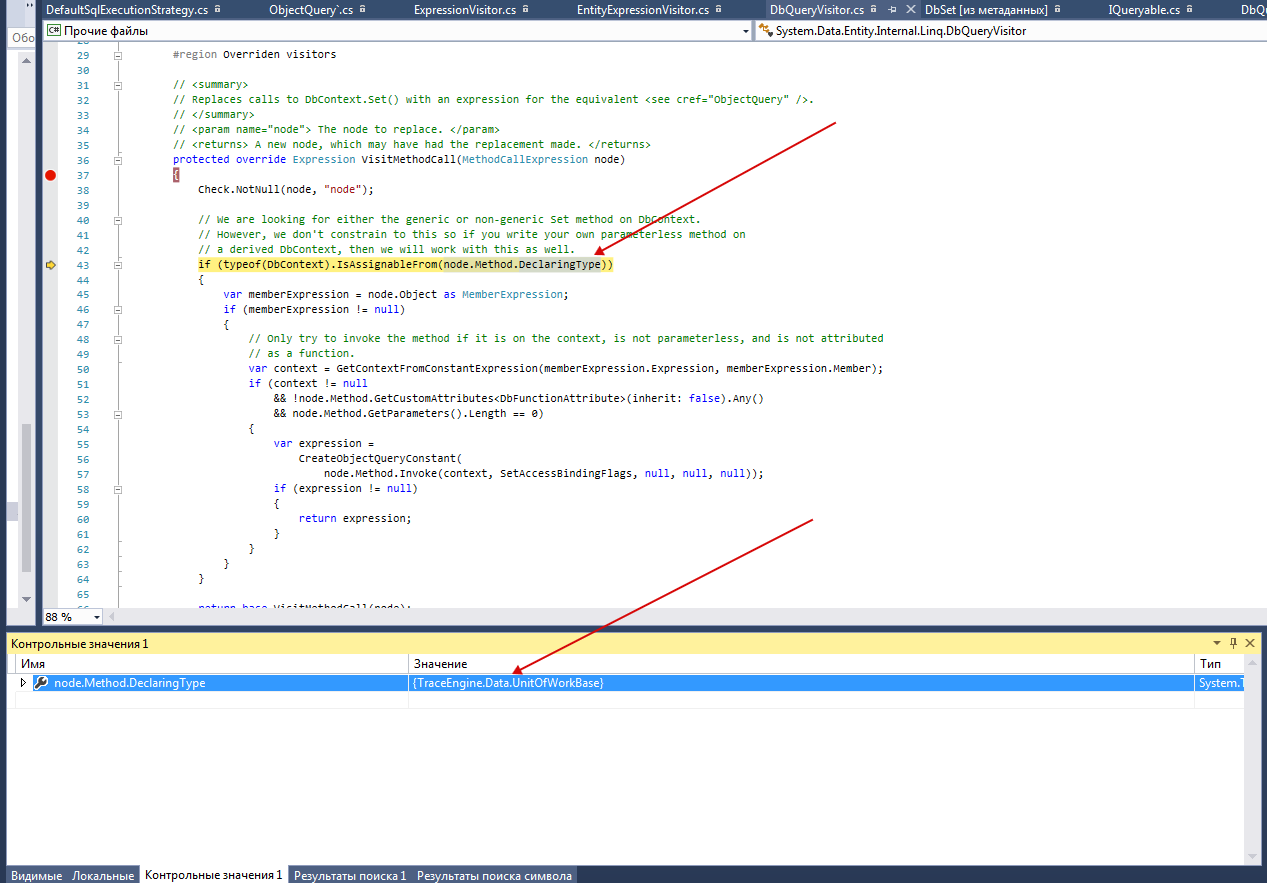The image size is (1267, 883).
Task: Collapse the VisitMethodCall method at line 36
Action: [117, 160]
